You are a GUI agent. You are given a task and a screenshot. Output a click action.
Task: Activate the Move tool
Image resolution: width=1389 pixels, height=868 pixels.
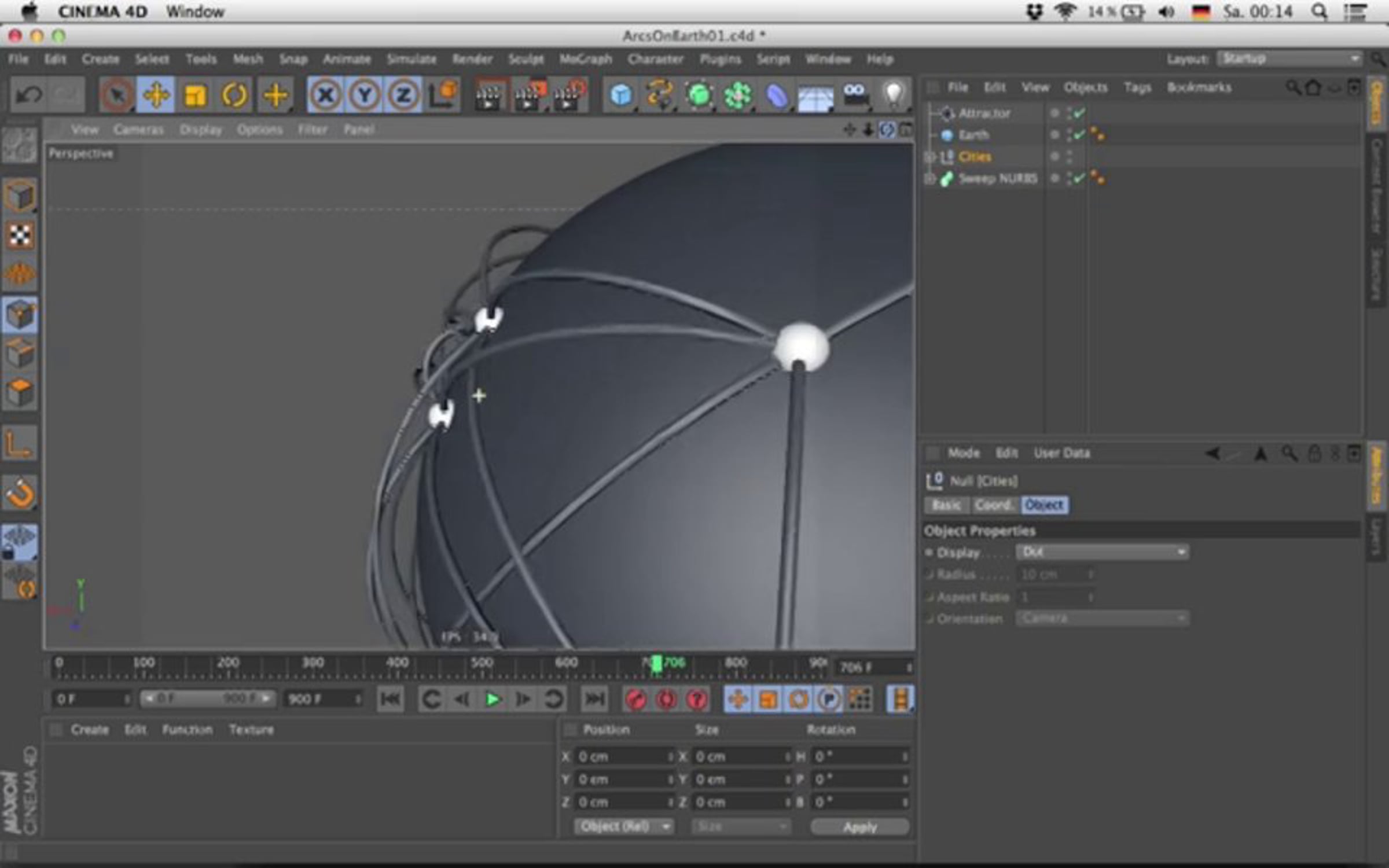point(156,95)
